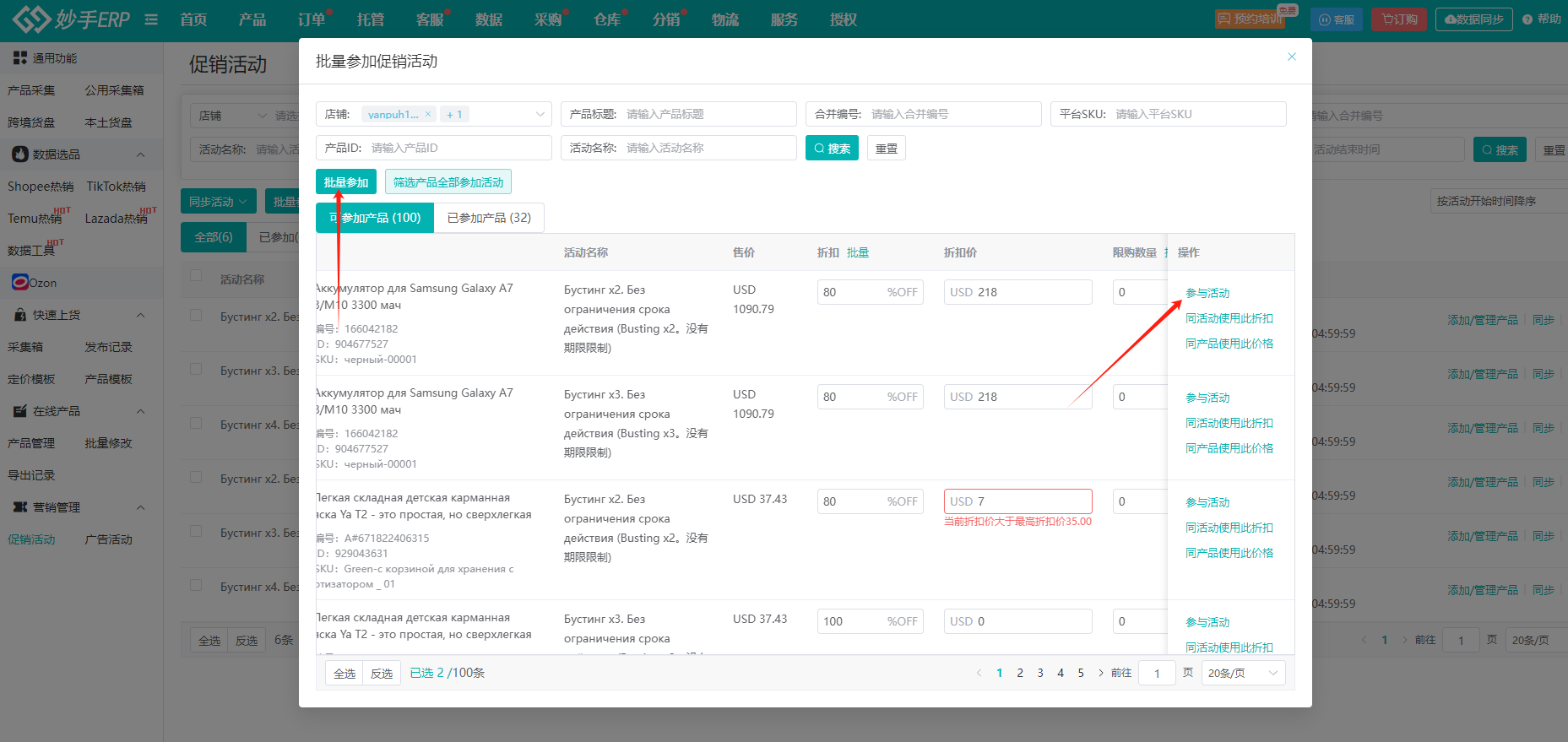1568x742 pixels.
Task: Open the 产品 top menu
Action: [252, 19]
